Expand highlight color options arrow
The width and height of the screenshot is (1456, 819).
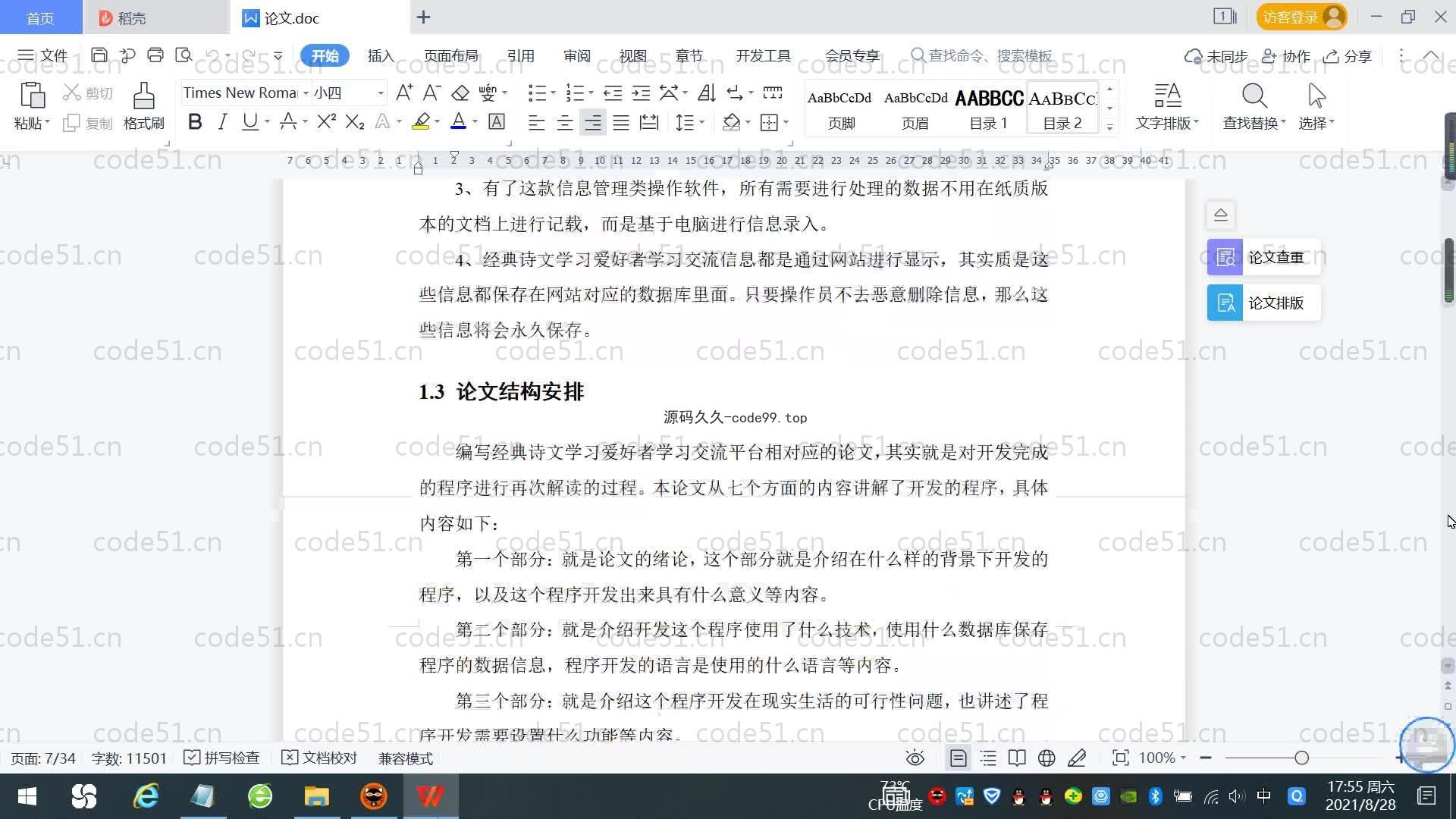coord(438,122)
